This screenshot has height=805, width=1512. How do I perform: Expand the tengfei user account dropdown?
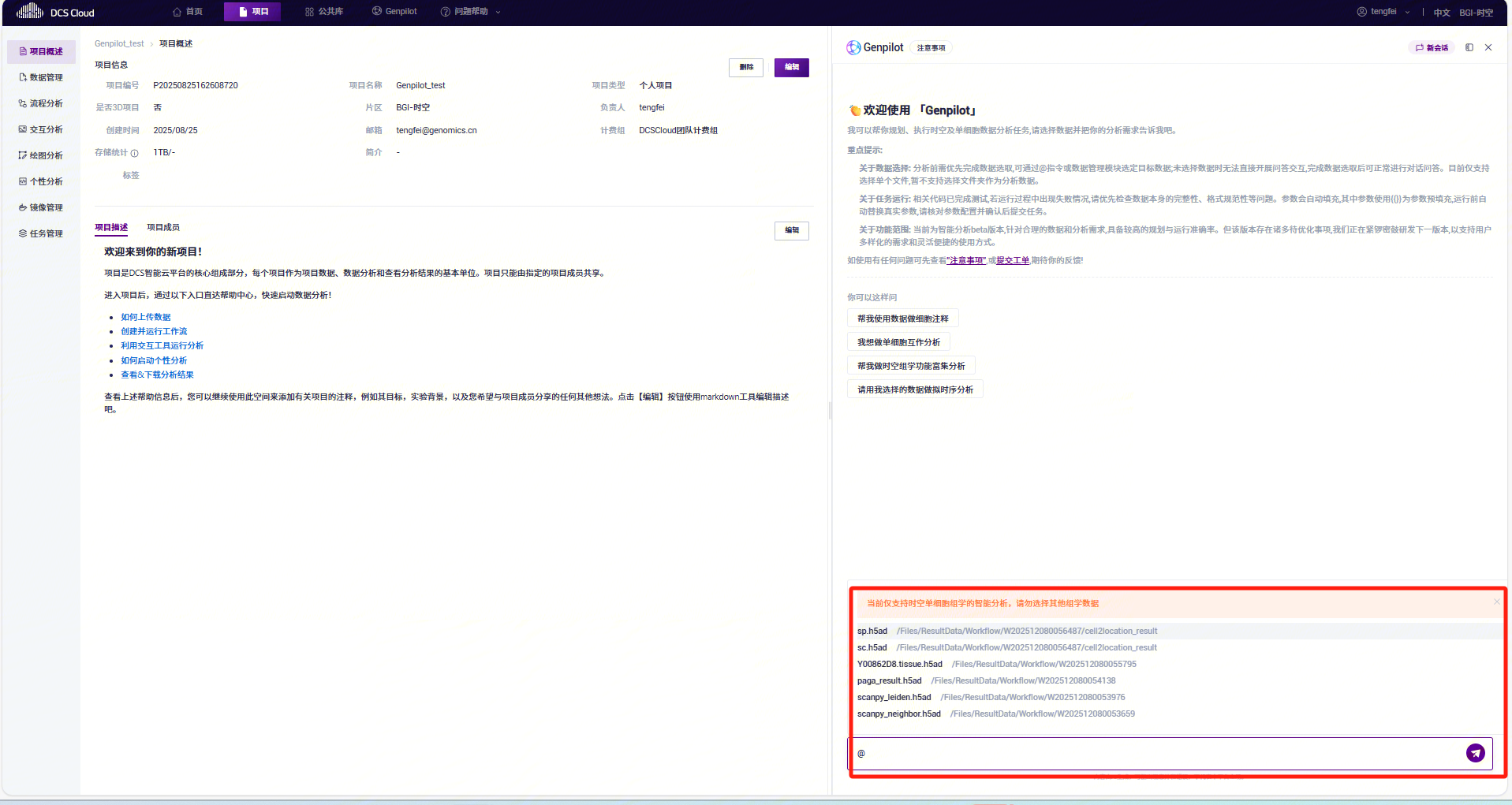(1383, 12)
